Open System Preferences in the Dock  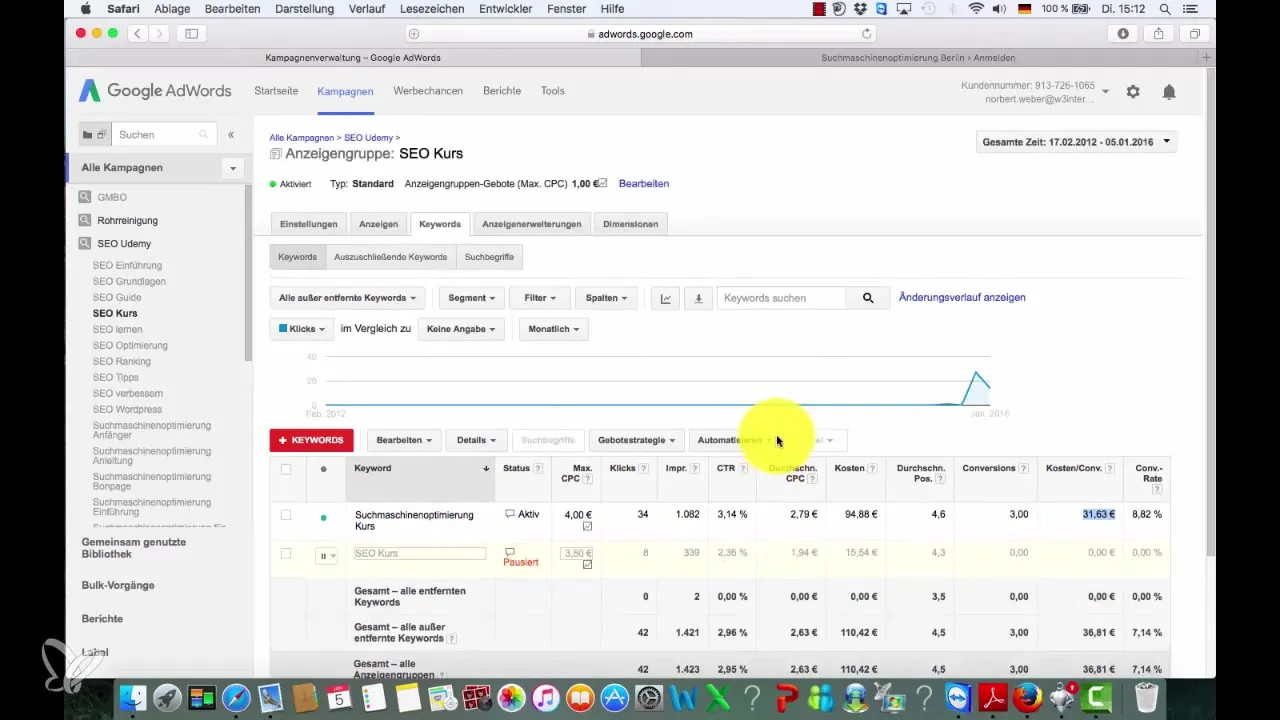(x=650, y=697)
